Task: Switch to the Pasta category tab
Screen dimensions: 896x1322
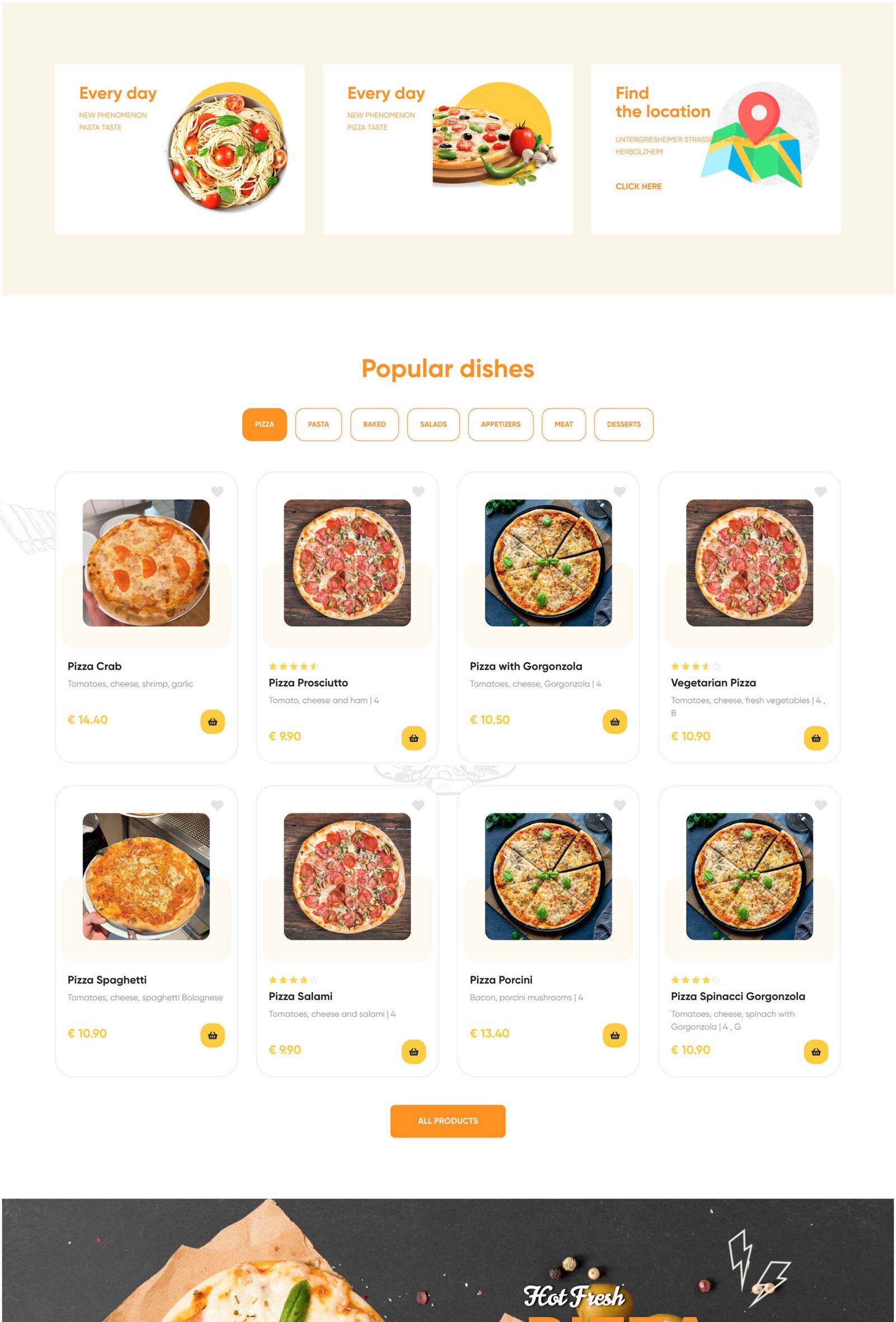Action: tap(319, 424)
